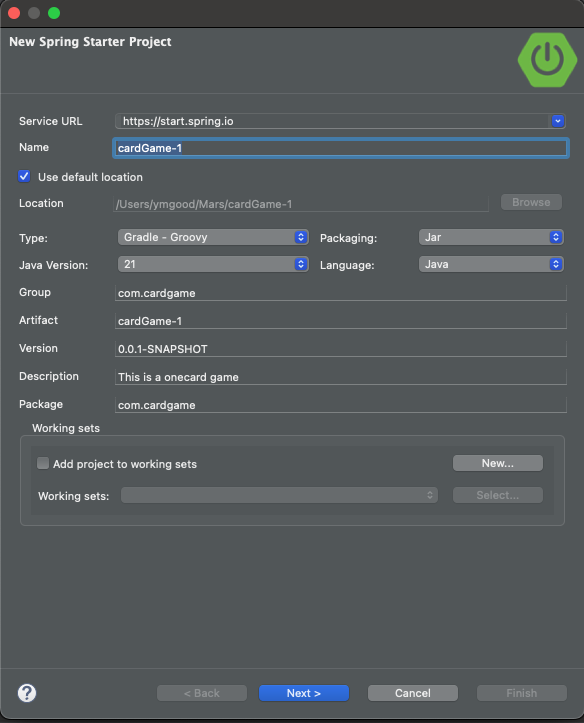Open the Type dropdown showing Gradle - Groovy
Image resolution: width=584 pixels, height=723 pixels.
point(213,237)
